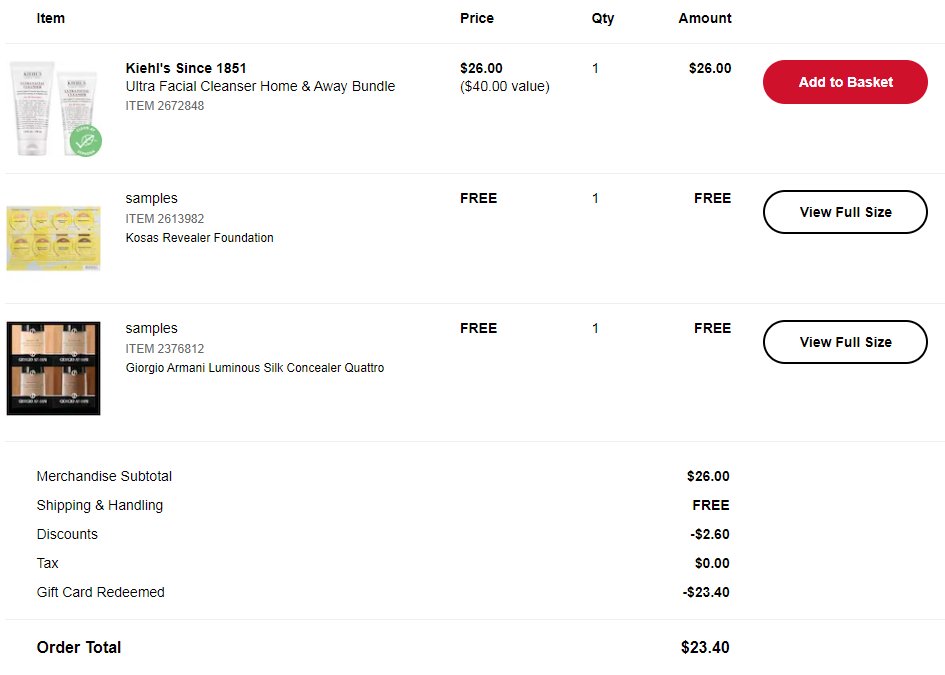Select the ITEM 2672848 number text

[x=165, y=105]
